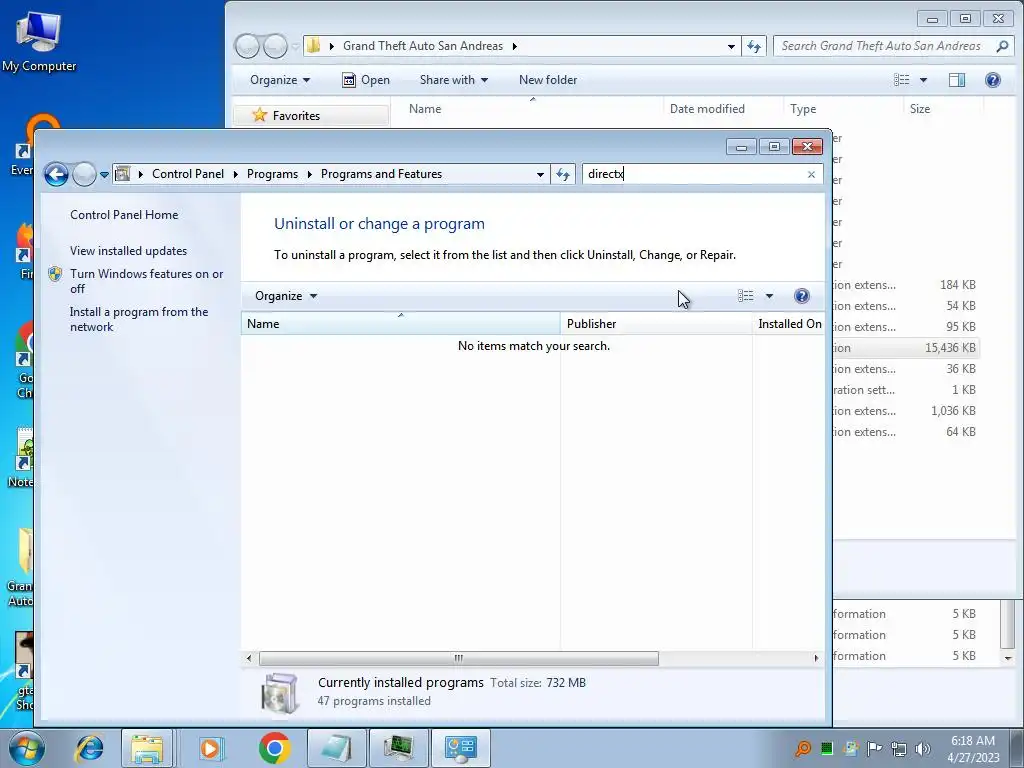Click the orange magnifier tray icon

803,748
